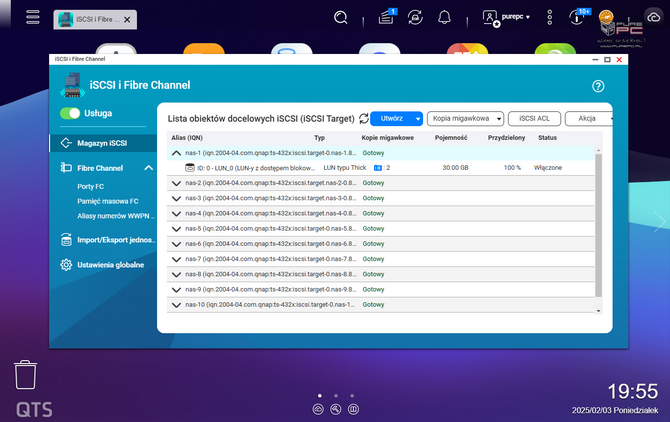The width and height of the screenshot is (670, 422).
Task: Collapse the Fibre Channel sidebar section
Action: click(x=149, y=168)
